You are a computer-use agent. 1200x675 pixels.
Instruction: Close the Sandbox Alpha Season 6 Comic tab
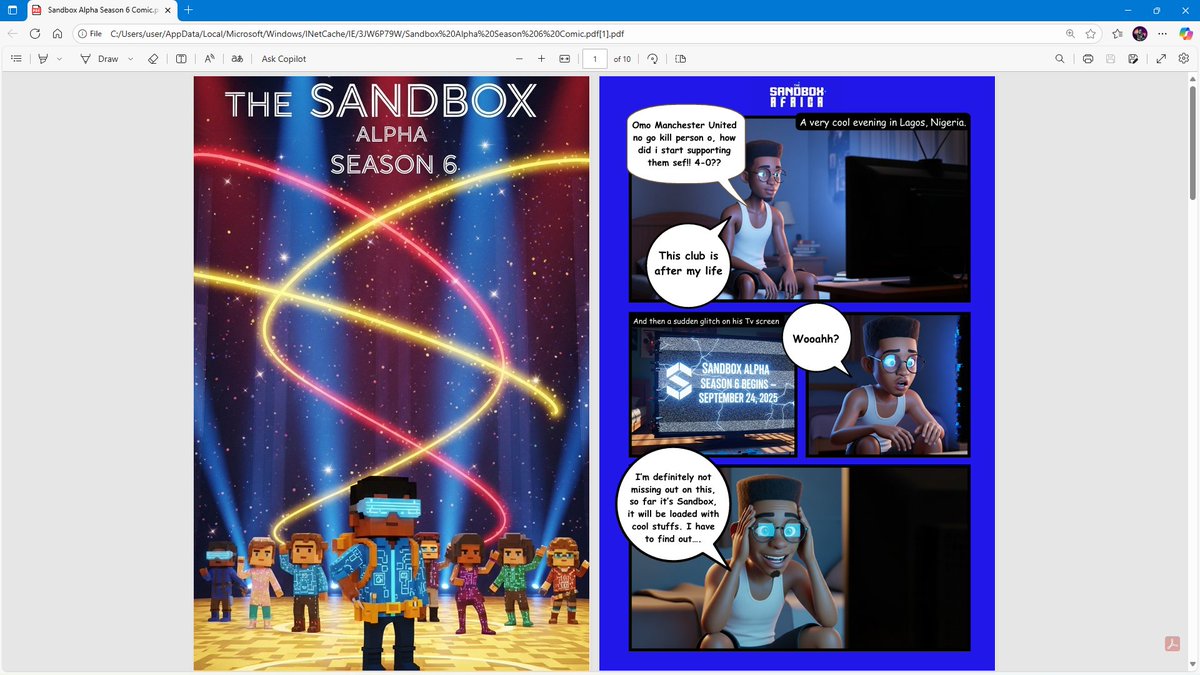[169, 10]
